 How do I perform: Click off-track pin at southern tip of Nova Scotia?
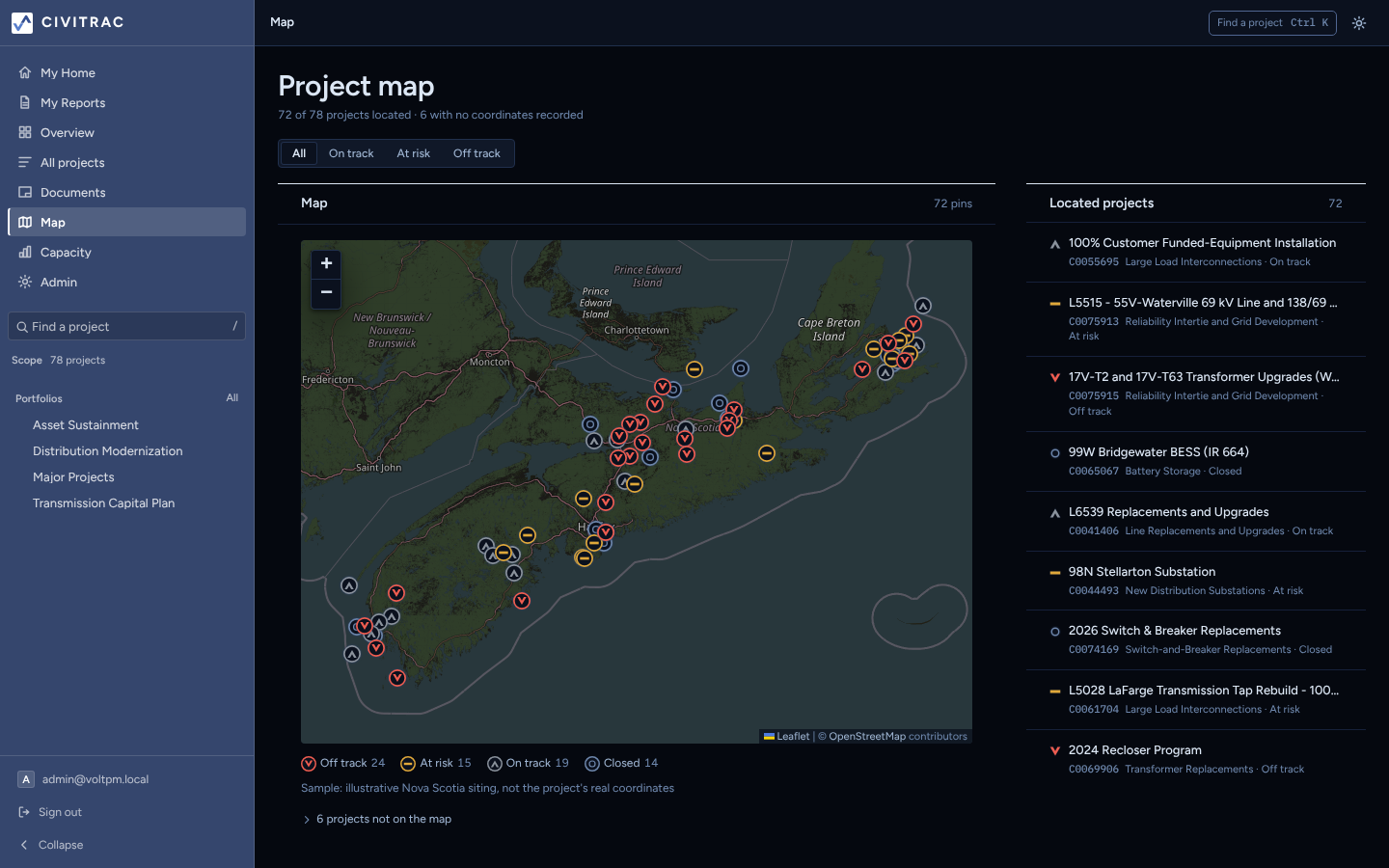pyautogui.click(x=397, y=678)
